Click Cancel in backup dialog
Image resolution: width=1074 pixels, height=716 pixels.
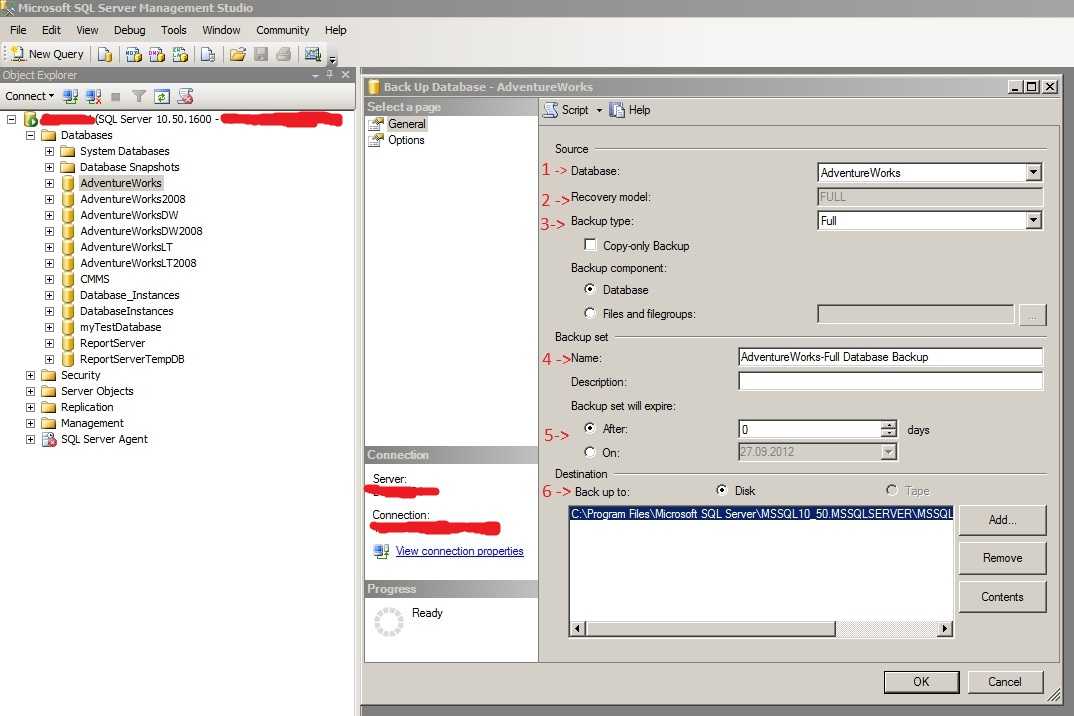coord(1005,682)
